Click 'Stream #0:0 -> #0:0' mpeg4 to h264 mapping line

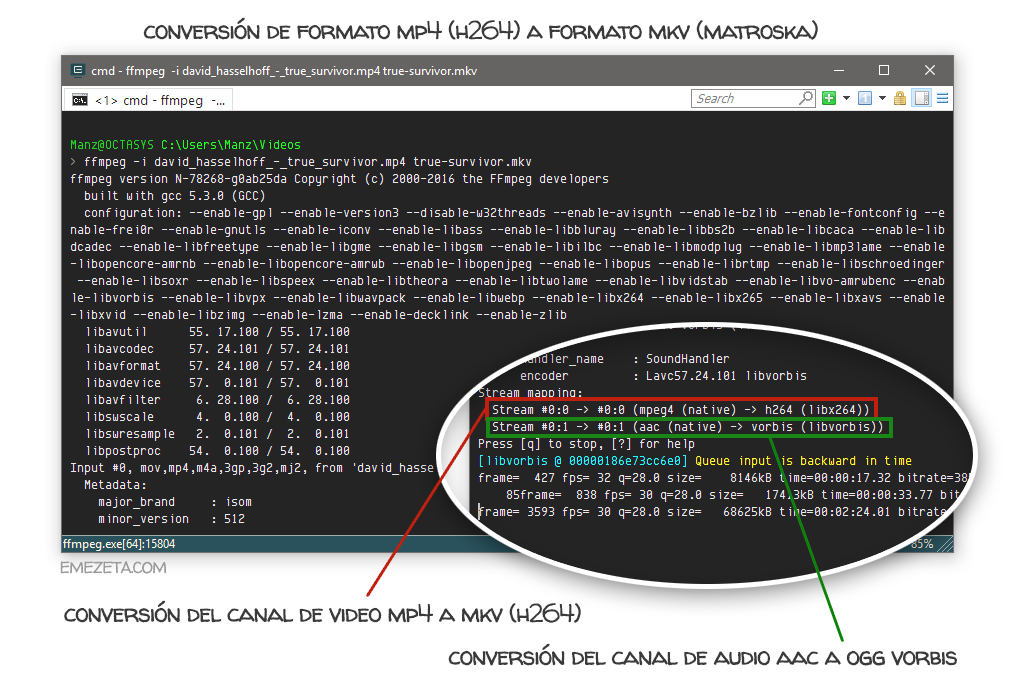coord(680,409)
